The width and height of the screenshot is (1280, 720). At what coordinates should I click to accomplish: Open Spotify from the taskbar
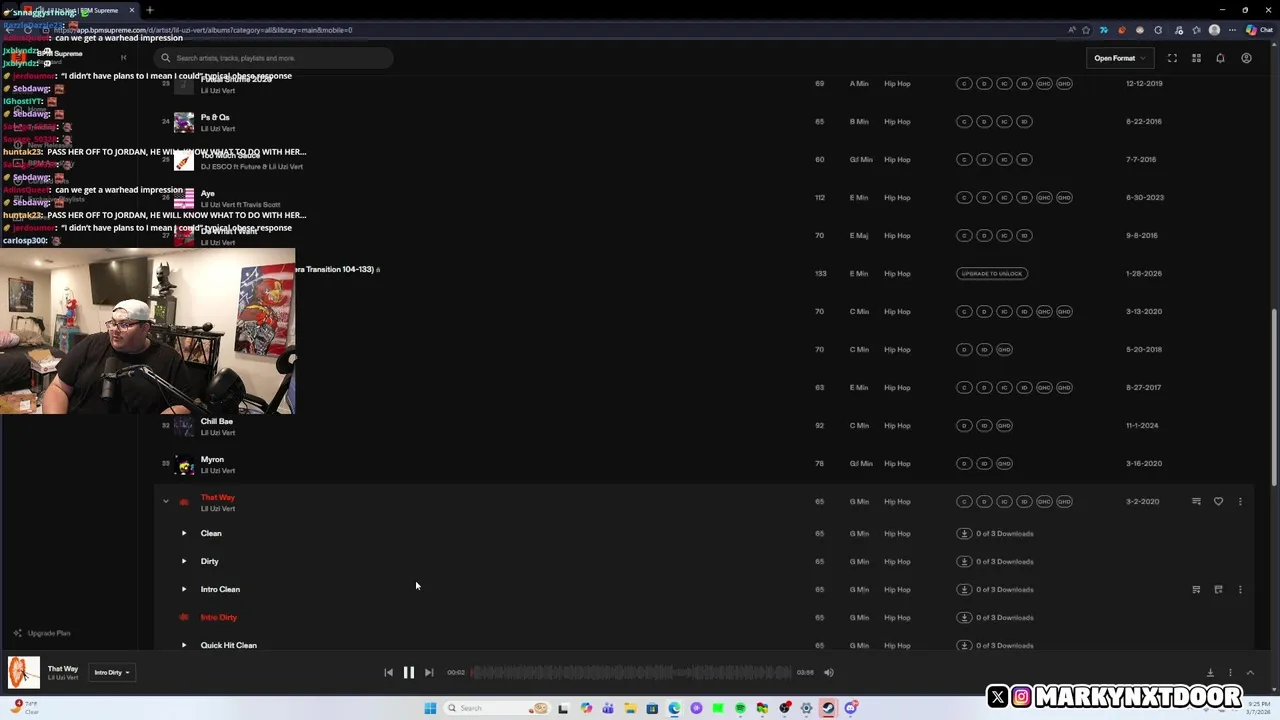click(x=740, y=708)
